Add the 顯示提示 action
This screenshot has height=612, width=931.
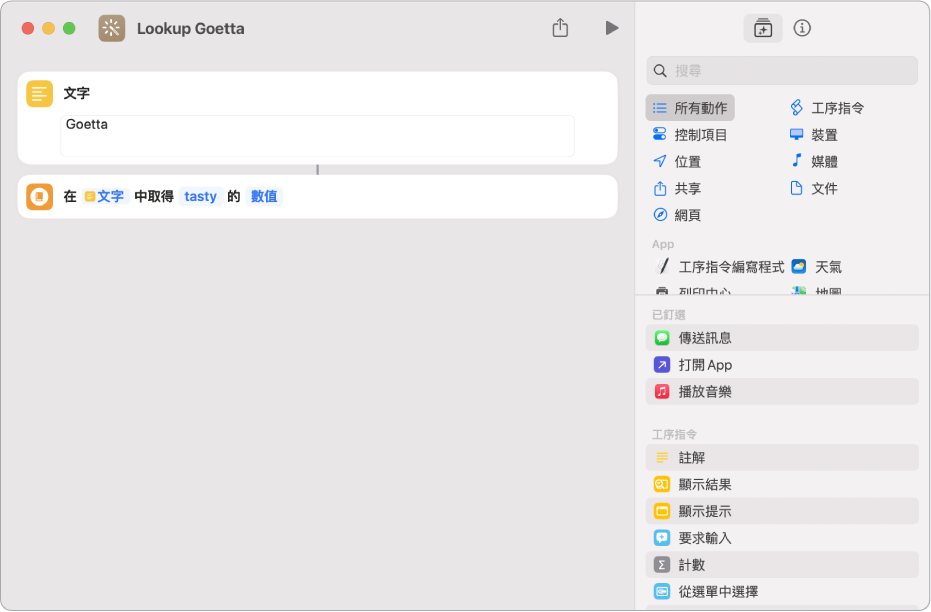point(782,511)
